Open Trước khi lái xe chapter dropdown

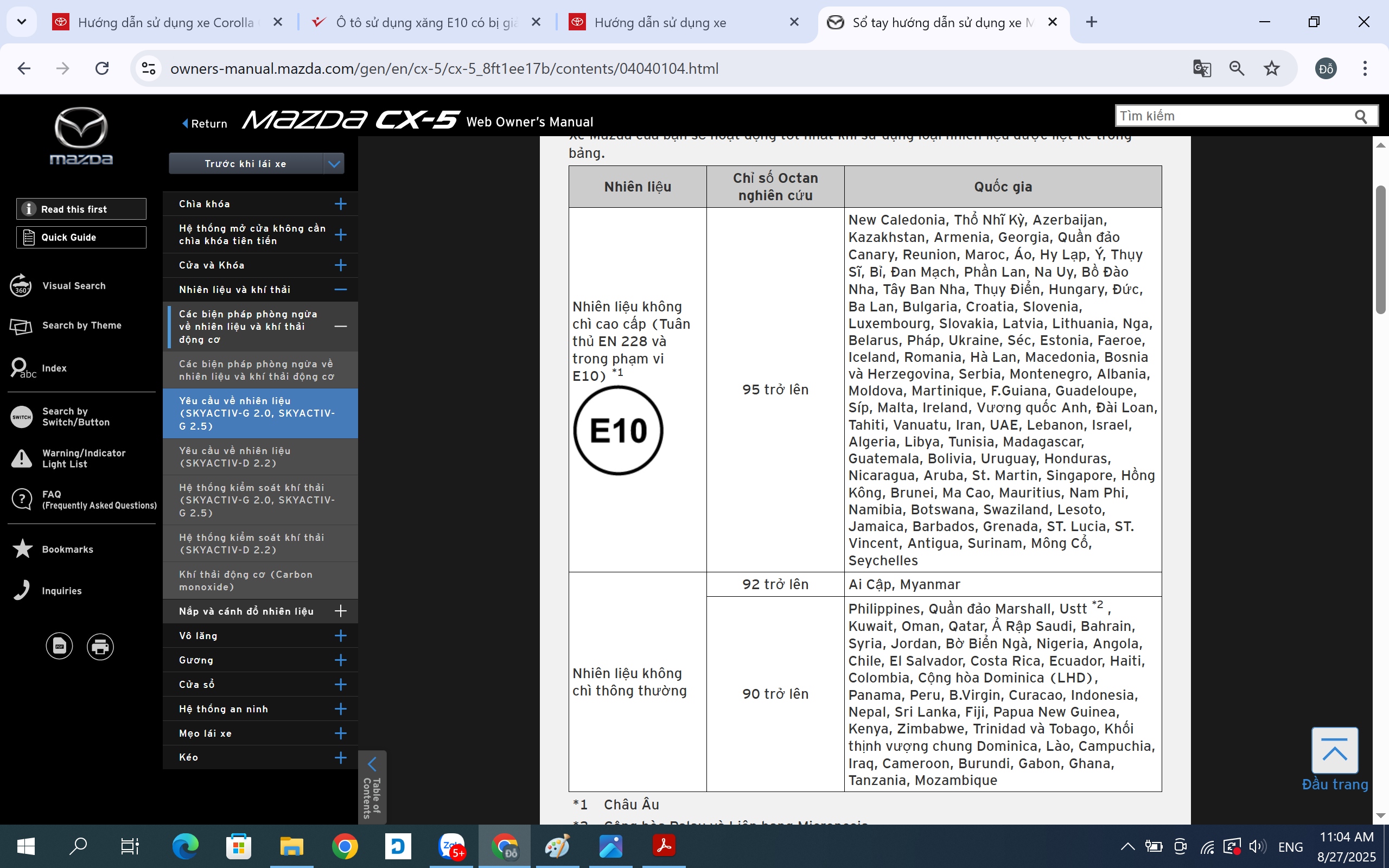(256, 164)
